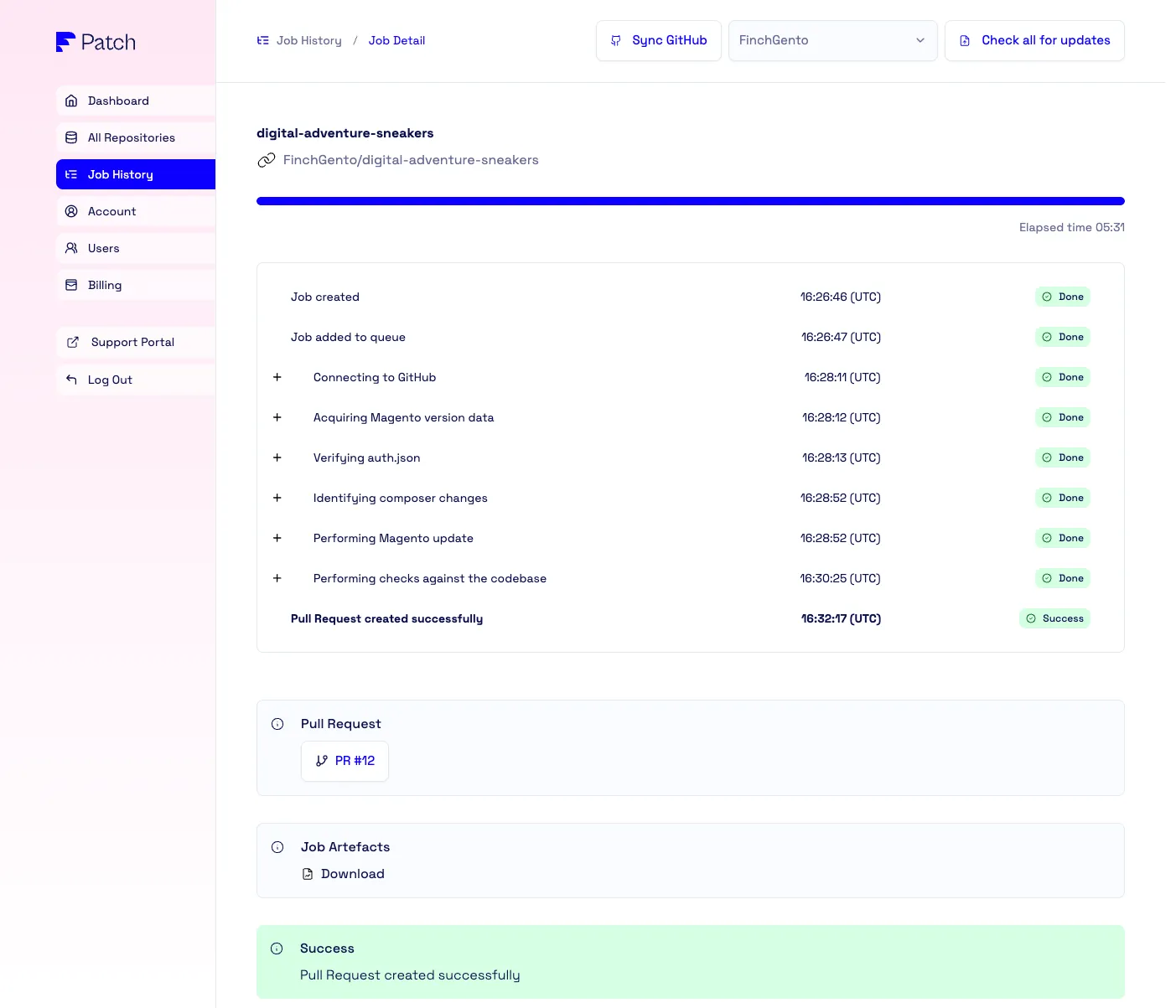This screenshot has height=1008, width=1176.
Task: Click the blue job progress bar
Action: [x=690, y=201]
